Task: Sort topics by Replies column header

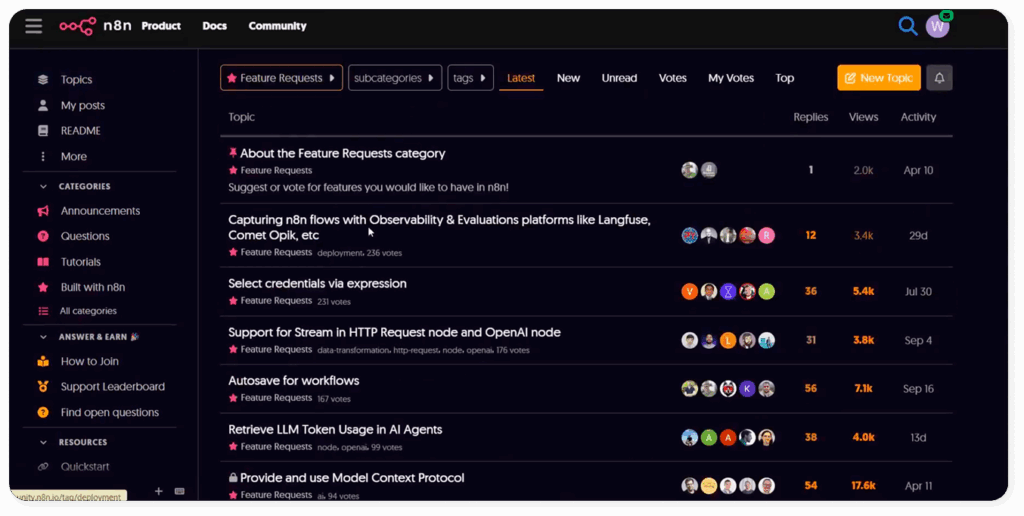Action: pyautogui.click(x=810, y=118)
